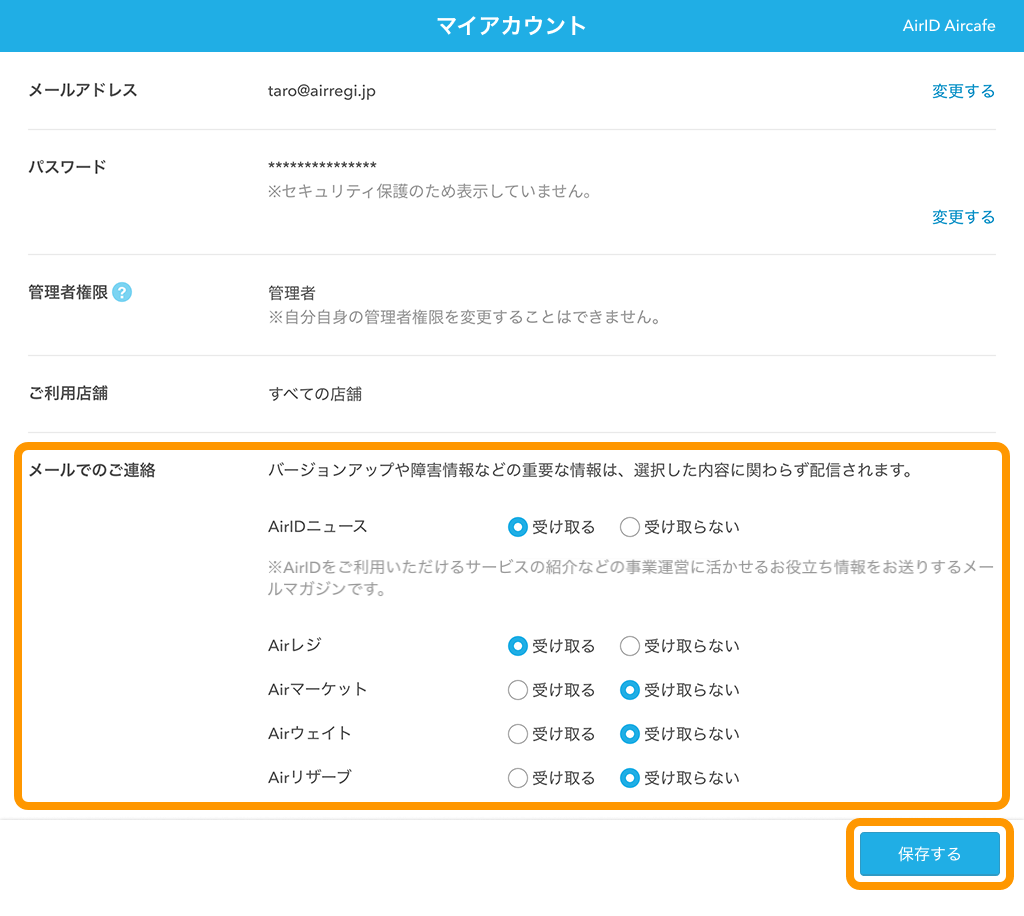Click the ※セキュリティ保護のため表示していません note
This screenshot has height=916, width=1024.
pos(430,191)
